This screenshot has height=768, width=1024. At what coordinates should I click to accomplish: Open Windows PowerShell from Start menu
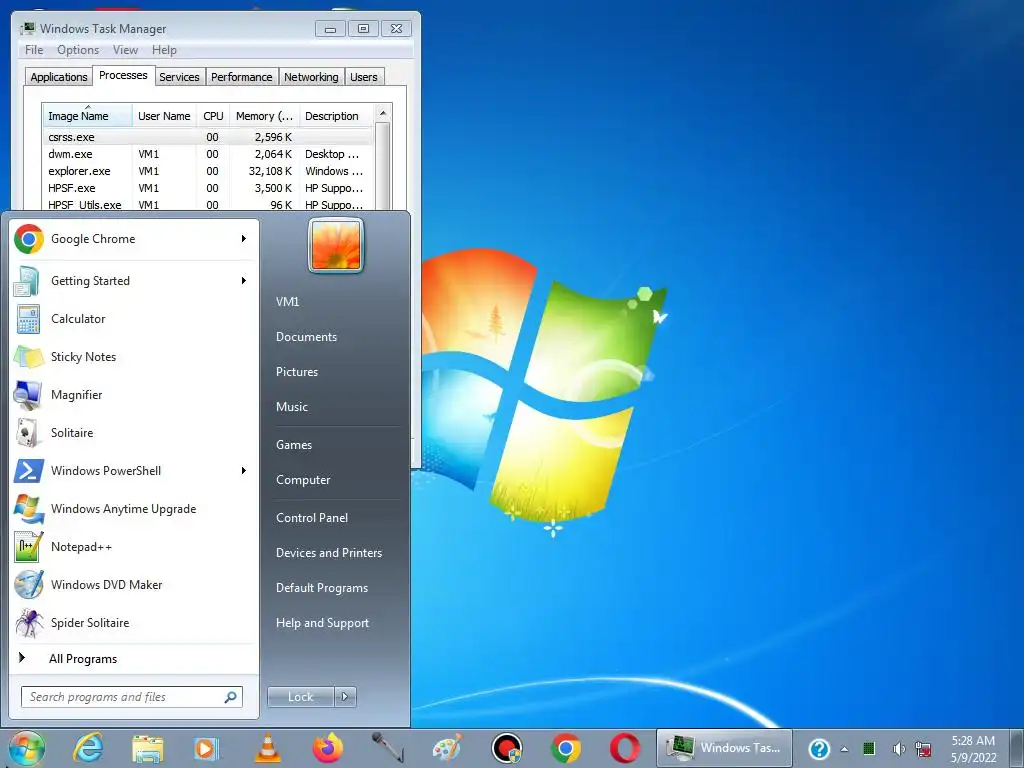pyautogui.click(x=134, y=471)
